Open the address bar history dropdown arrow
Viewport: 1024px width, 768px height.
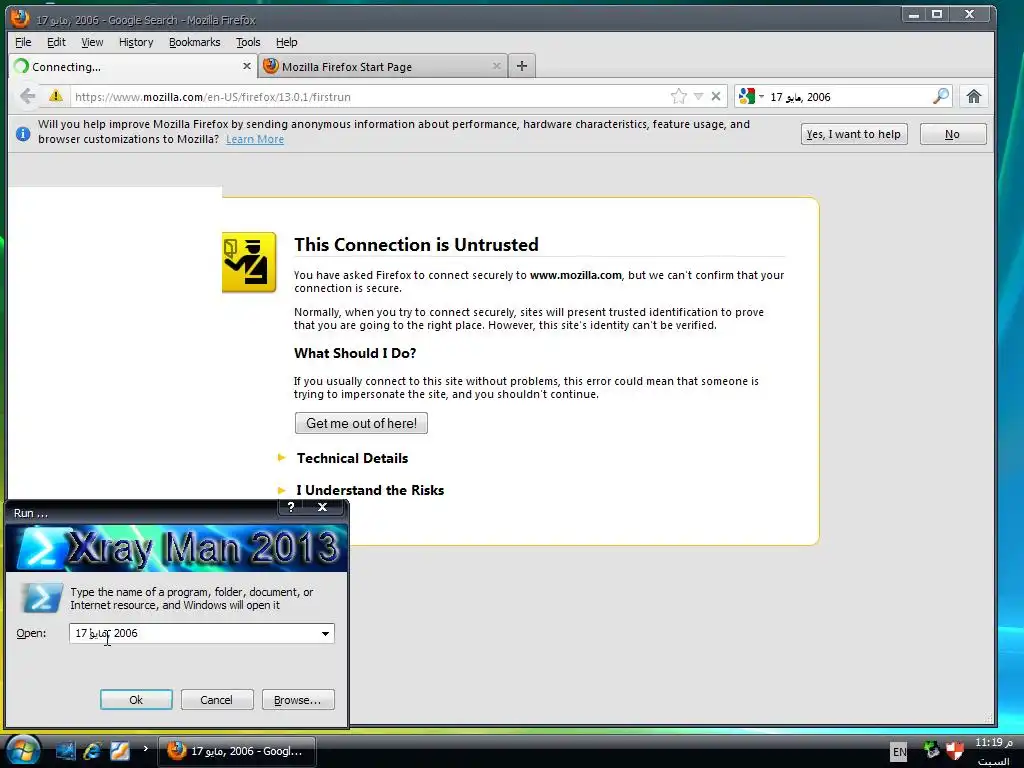[698, 97]
